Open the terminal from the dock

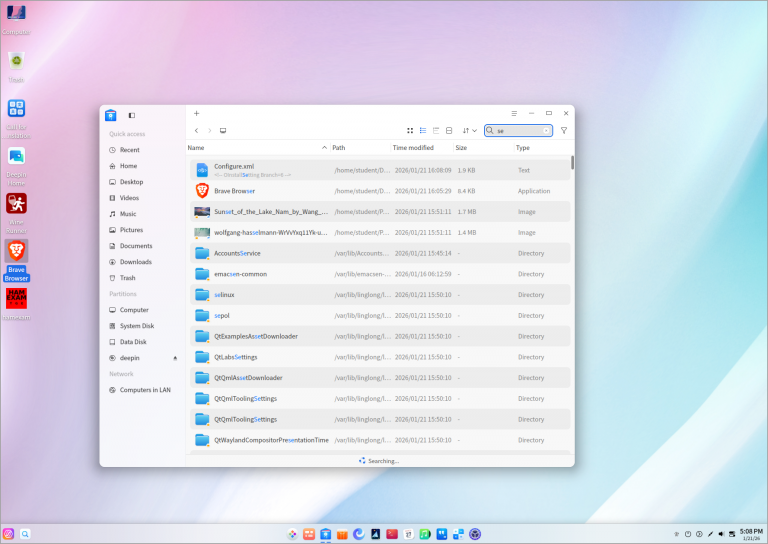pyautogui.click(x=392, y=534)
